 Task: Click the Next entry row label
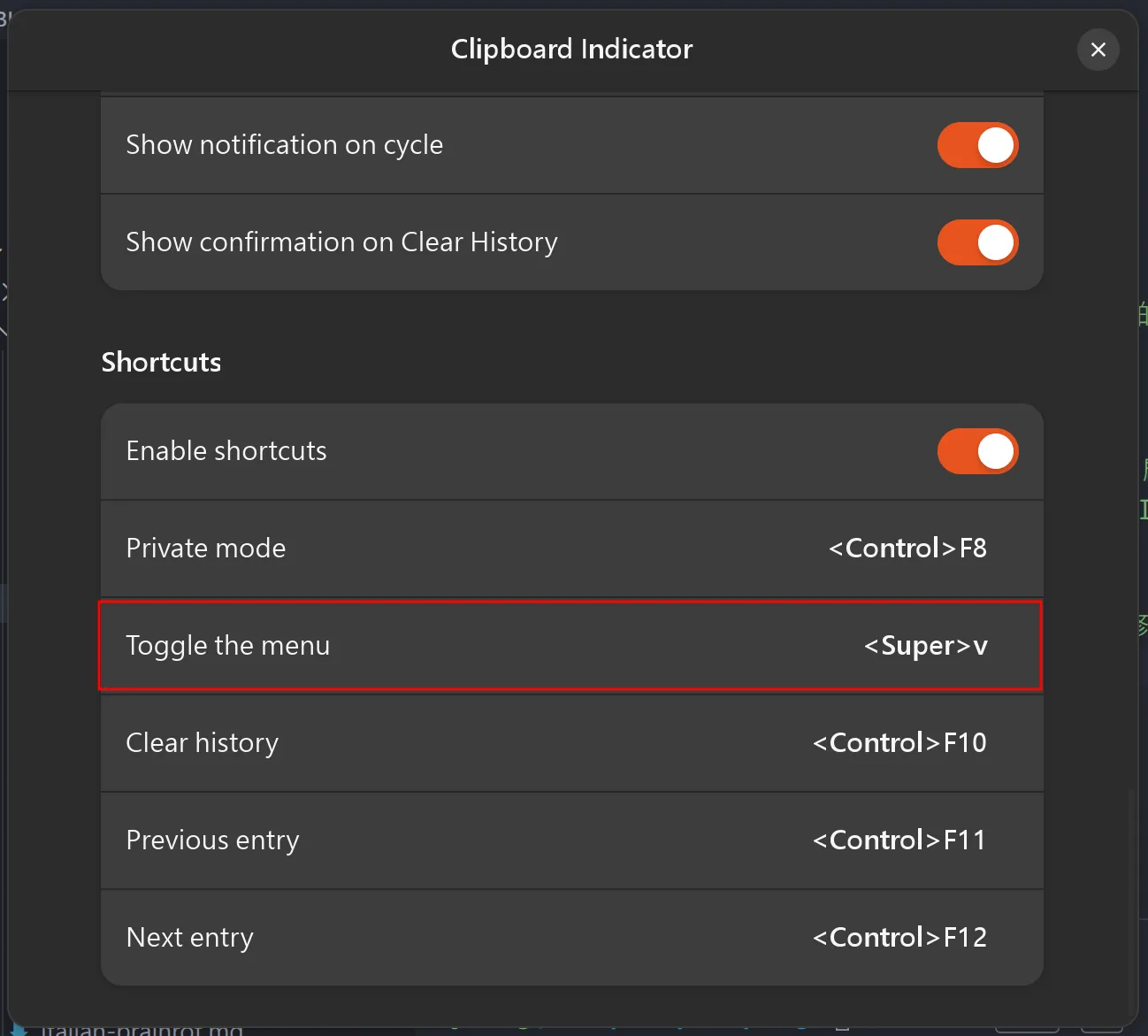(189, 938)
